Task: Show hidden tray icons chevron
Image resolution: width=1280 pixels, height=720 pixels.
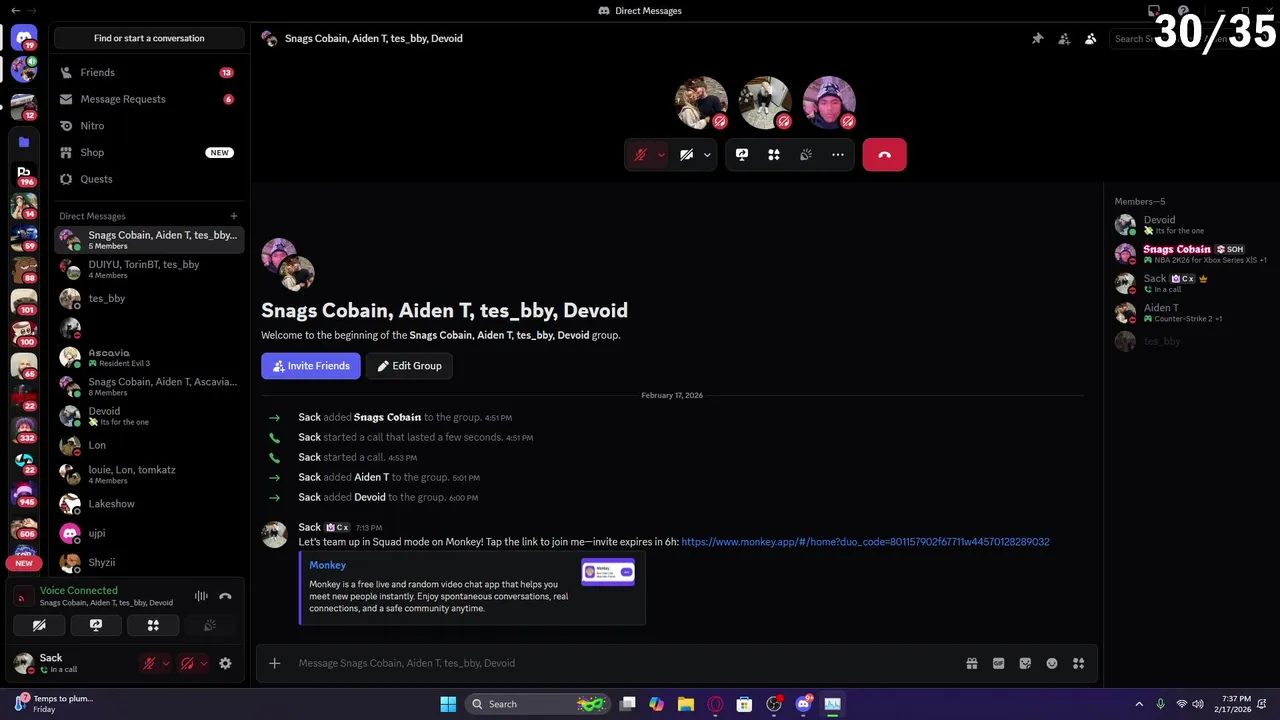Action: coord(1139,704)
